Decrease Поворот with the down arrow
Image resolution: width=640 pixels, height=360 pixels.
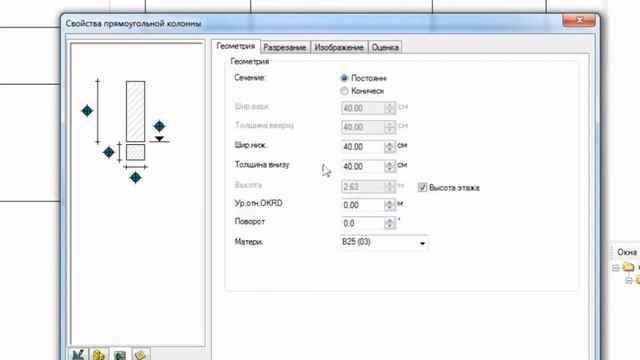tap(390, 226)
